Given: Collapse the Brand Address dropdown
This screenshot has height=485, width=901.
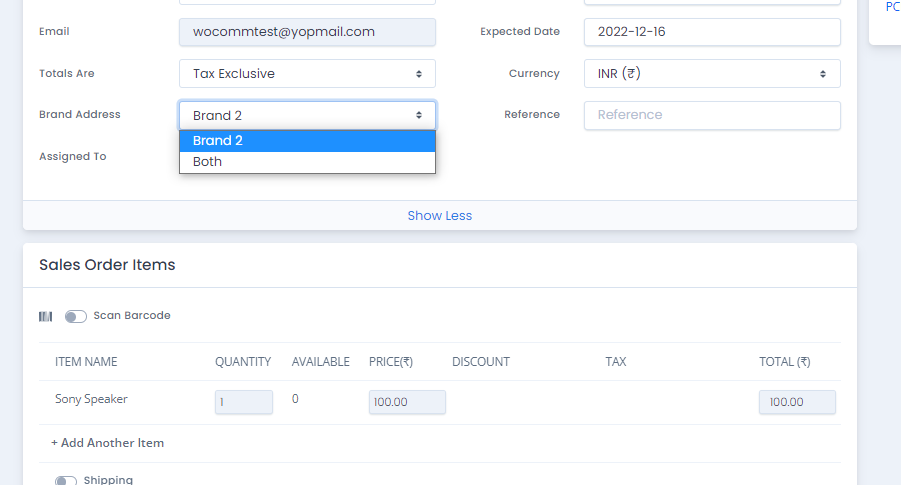Looking at the screenshot, I should [307, 116].
